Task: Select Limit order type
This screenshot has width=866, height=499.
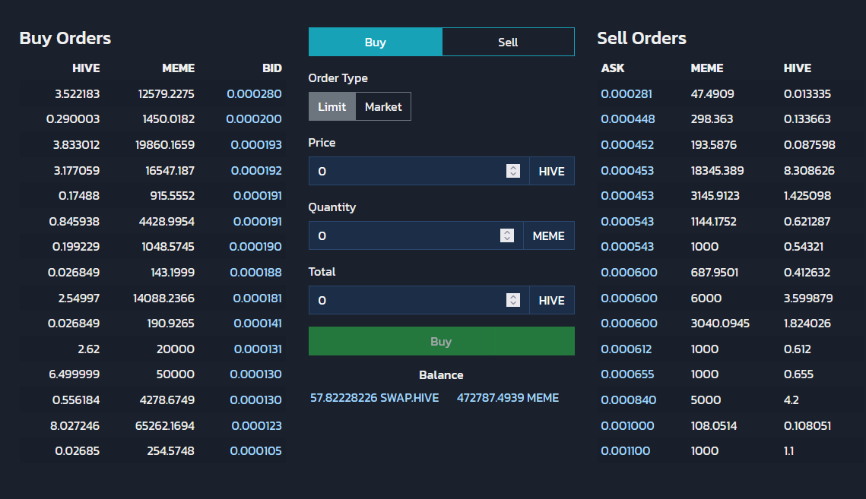Action: [332, 107]
